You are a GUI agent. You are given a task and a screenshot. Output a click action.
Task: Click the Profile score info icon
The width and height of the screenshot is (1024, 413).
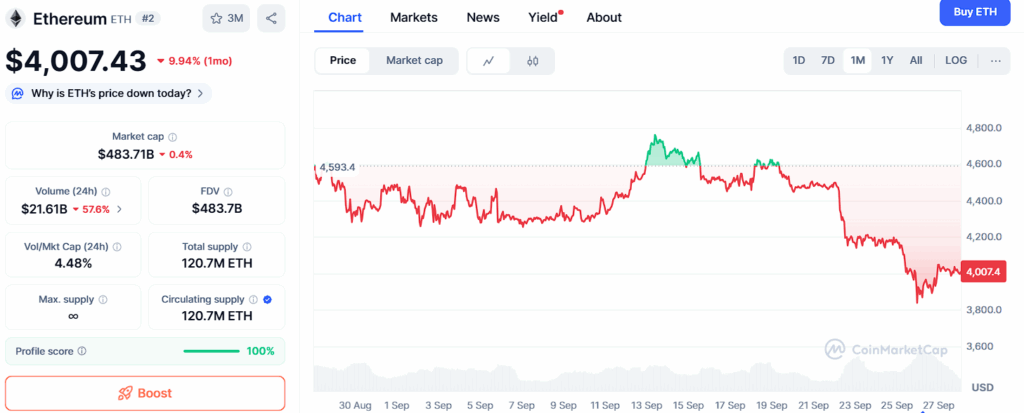(x=82, y=351)
